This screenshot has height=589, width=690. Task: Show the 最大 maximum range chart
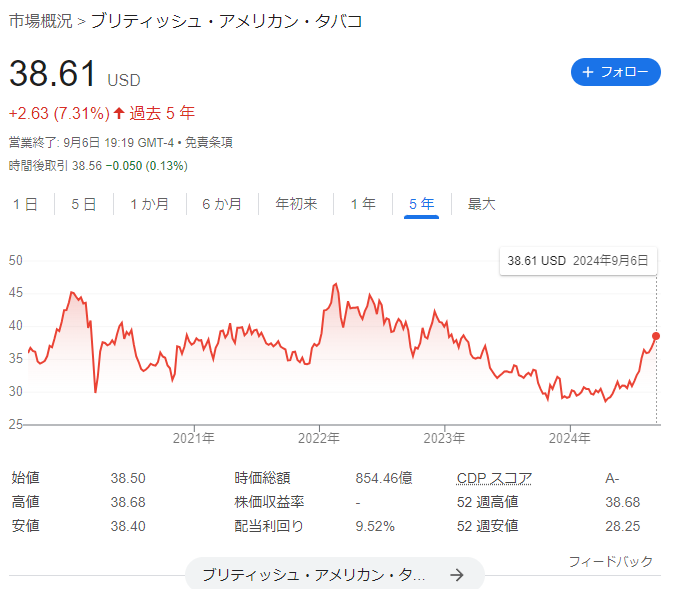pos(481,204)
